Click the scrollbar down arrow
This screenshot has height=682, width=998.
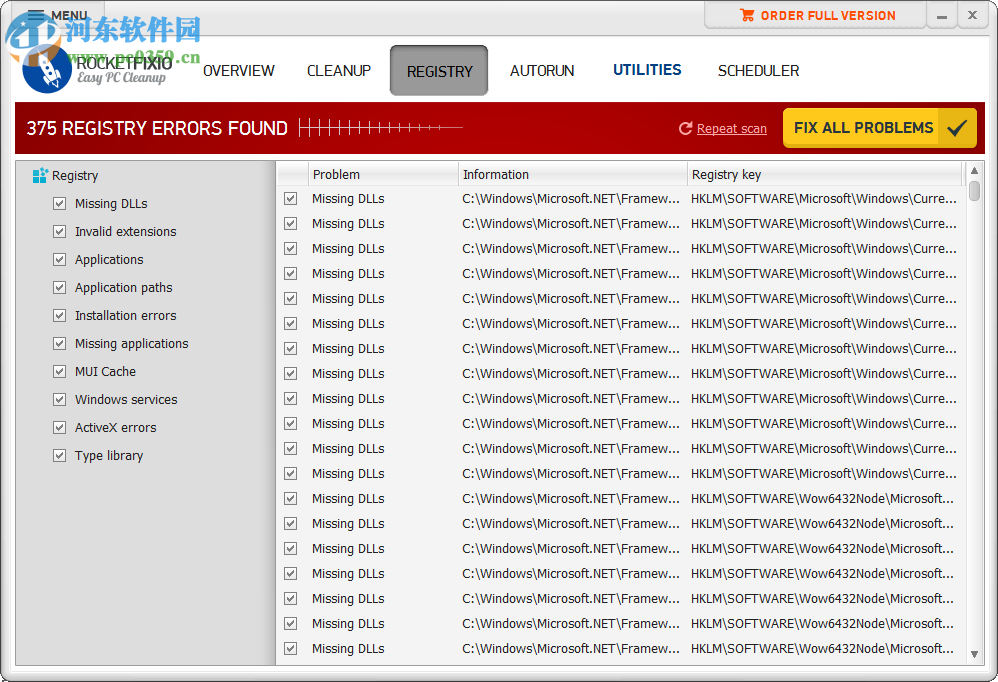[x=974, y=655]
